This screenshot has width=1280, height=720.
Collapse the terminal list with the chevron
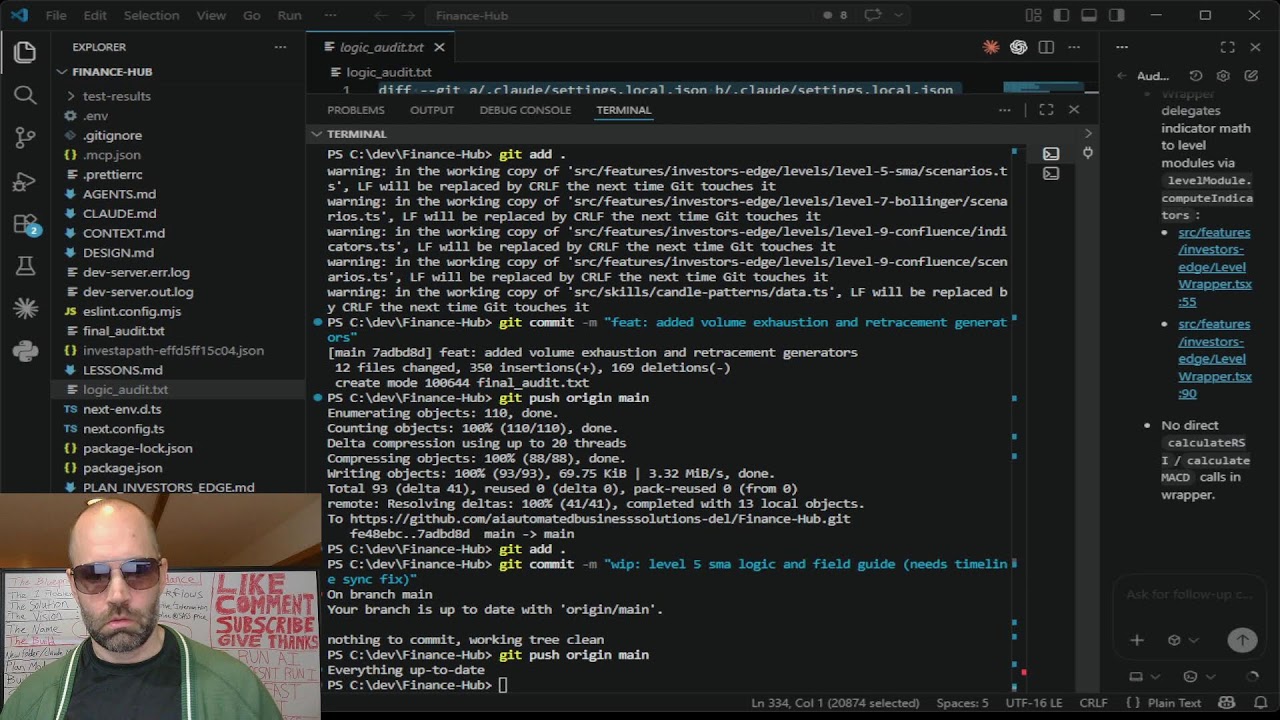pos(1088,133)
